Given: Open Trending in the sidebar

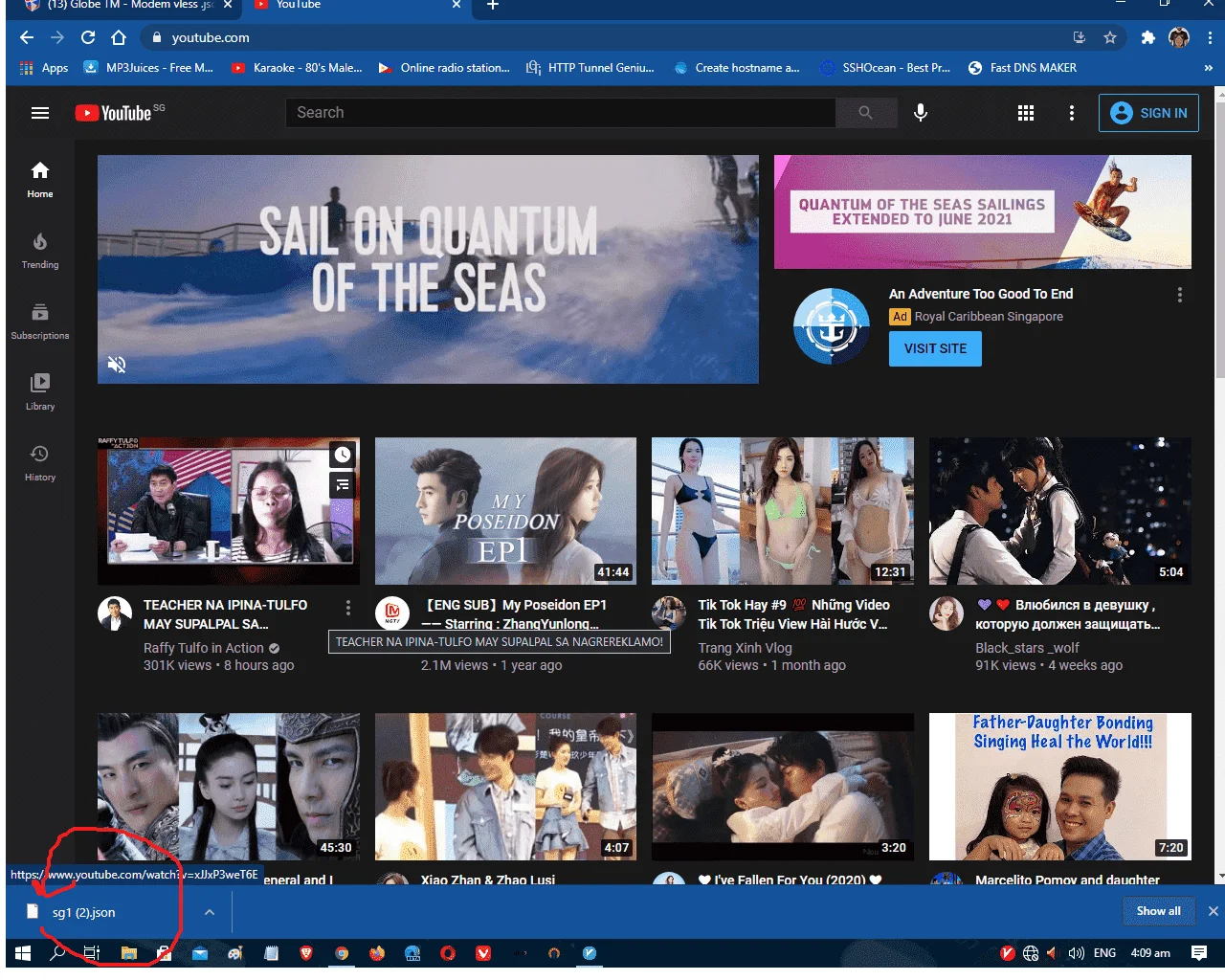Looking at the screenshot, I should (40, 250).
